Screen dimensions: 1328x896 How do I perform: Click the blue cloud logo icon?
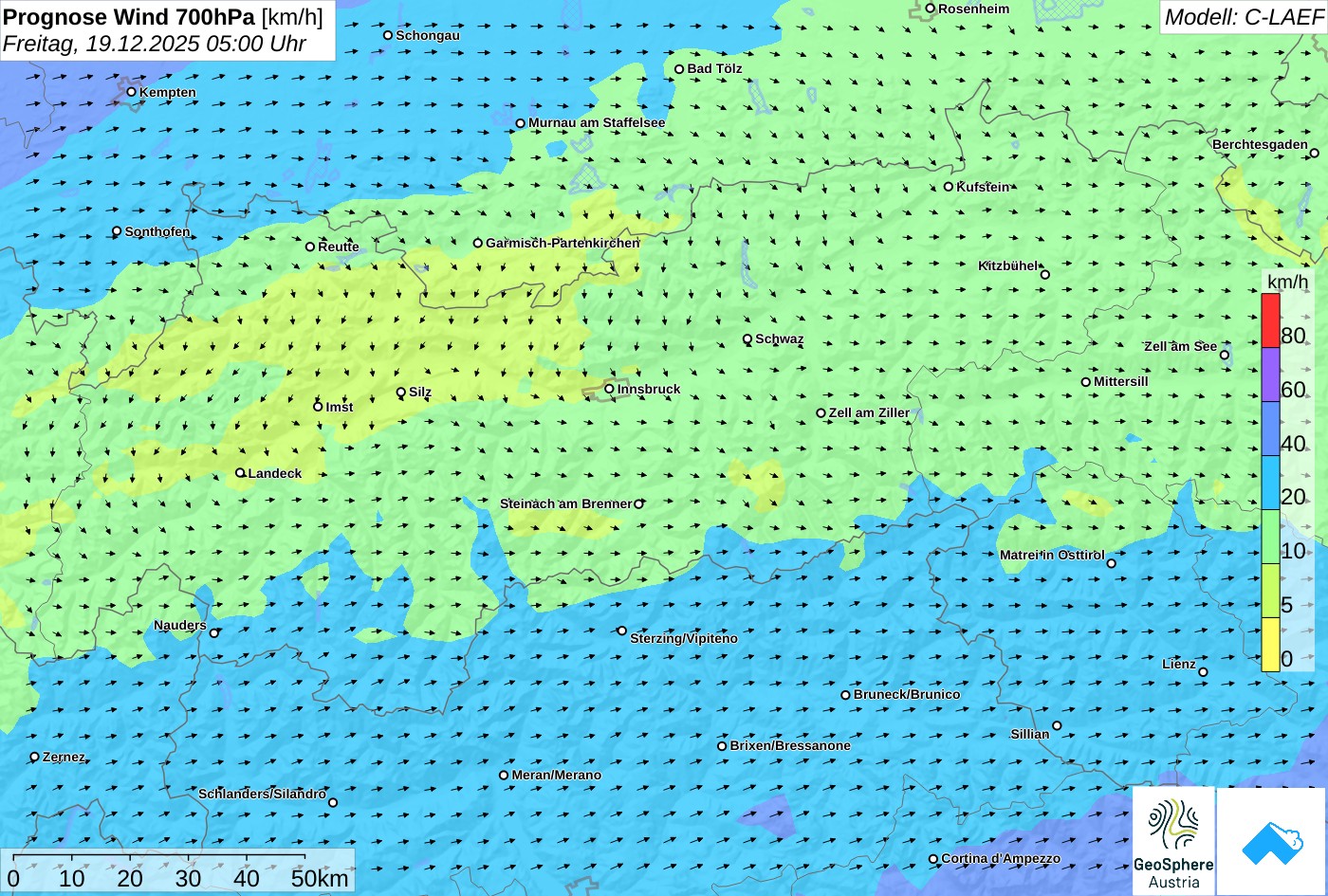1272,841
